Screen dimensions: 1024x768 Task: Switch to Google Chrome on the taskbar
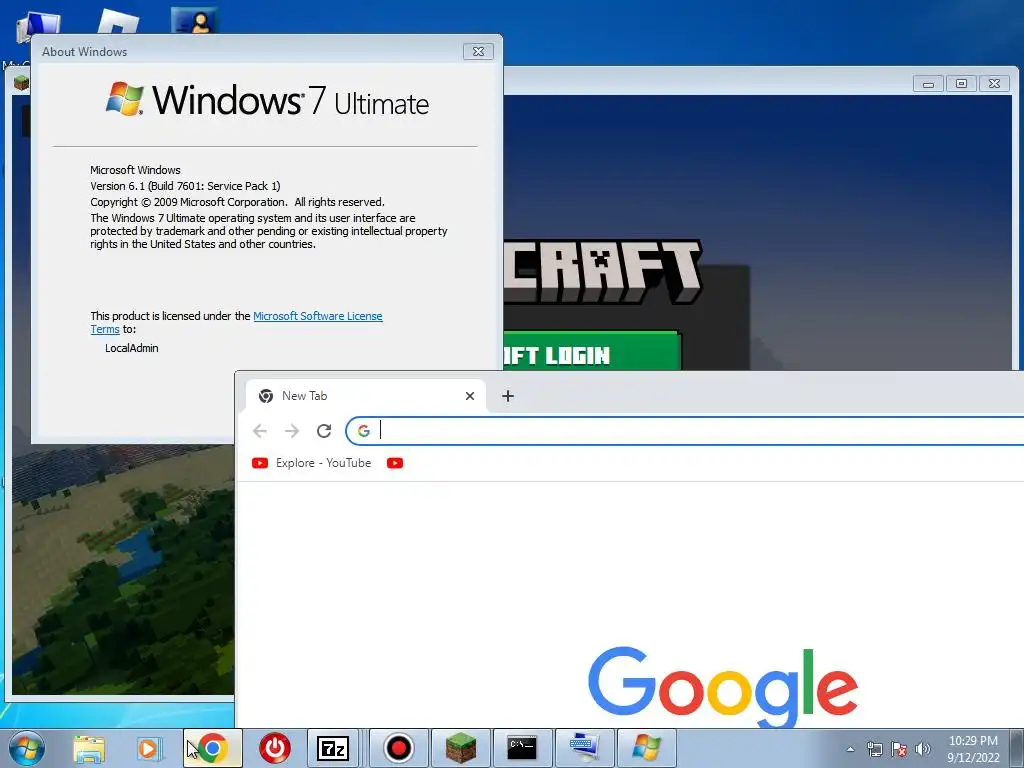[213, 748]
